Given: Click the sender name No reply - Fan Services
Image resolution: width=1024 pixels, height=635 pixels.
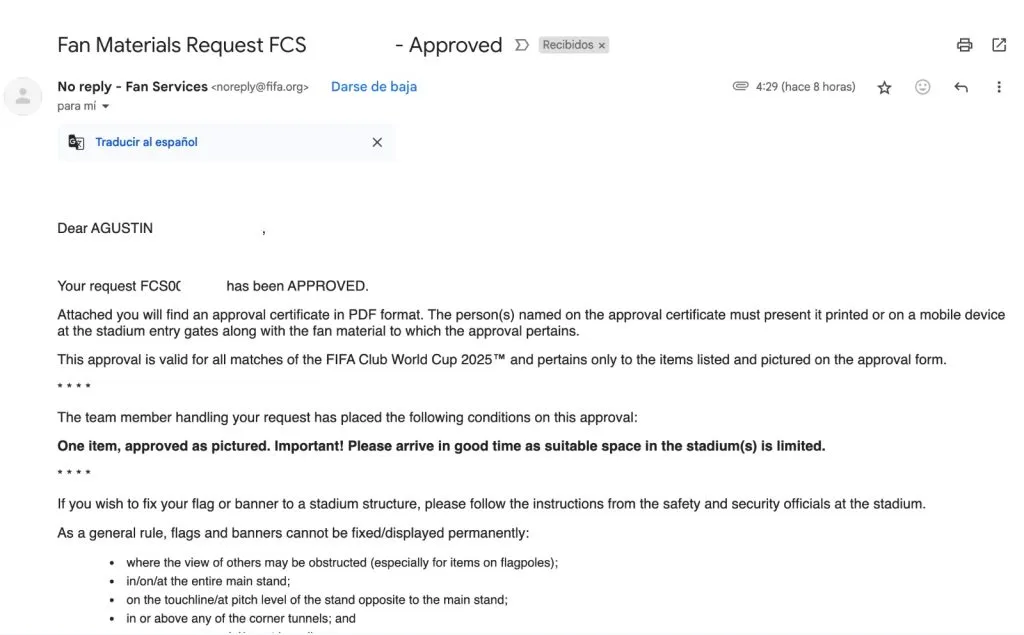Looking at the screenshot, I should [x=132, y=87].
